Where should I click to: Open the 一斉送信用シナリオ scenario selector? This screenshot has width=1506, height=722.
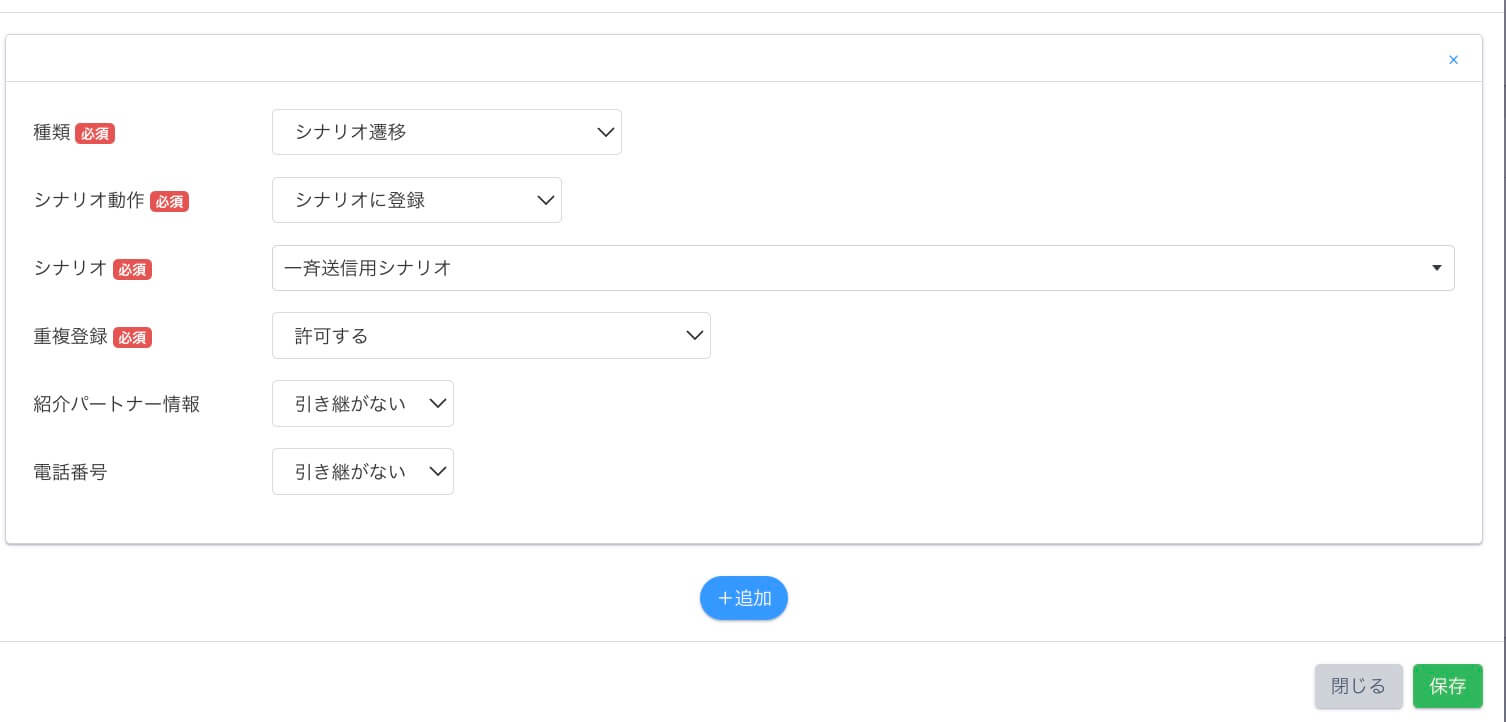coord(863,268)
